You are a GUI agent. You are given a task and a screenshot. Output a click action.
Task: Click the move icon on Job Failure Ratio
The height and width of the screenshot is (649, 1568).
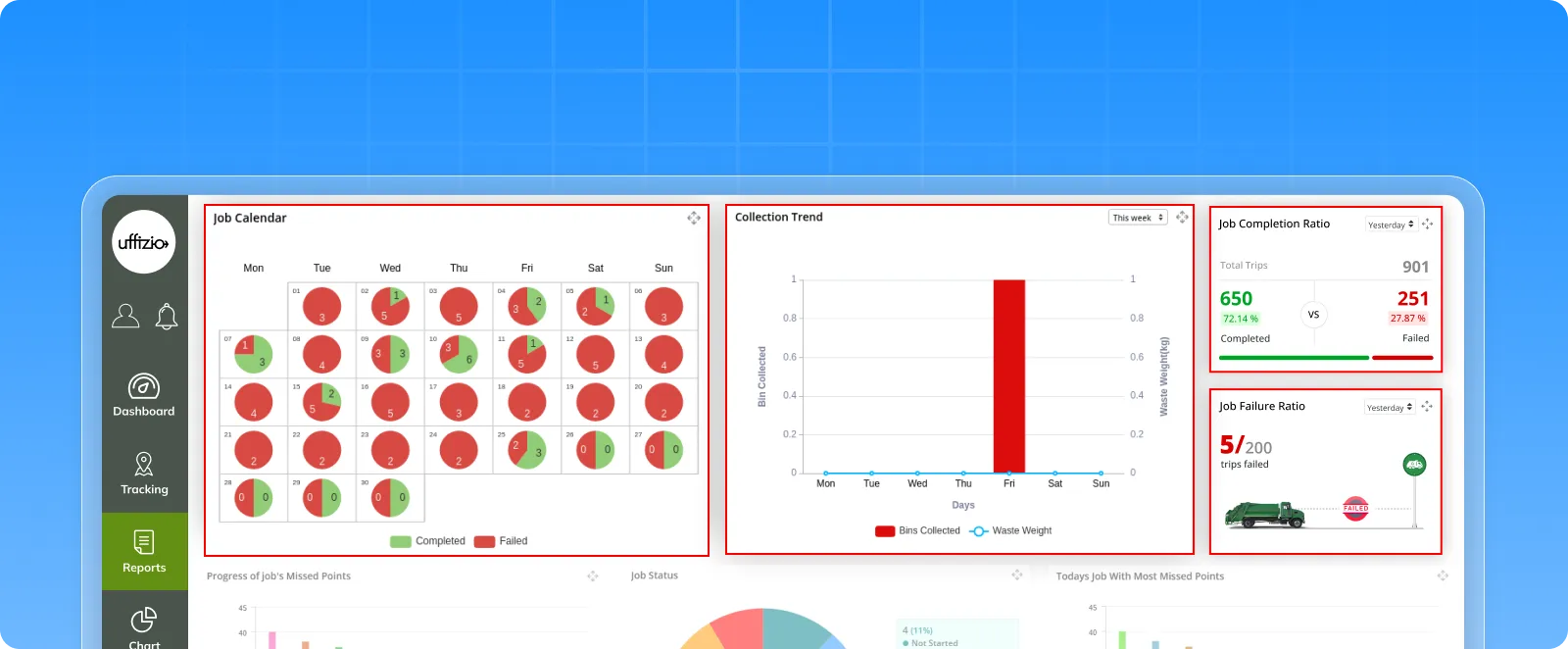[x=1427, y=407]
